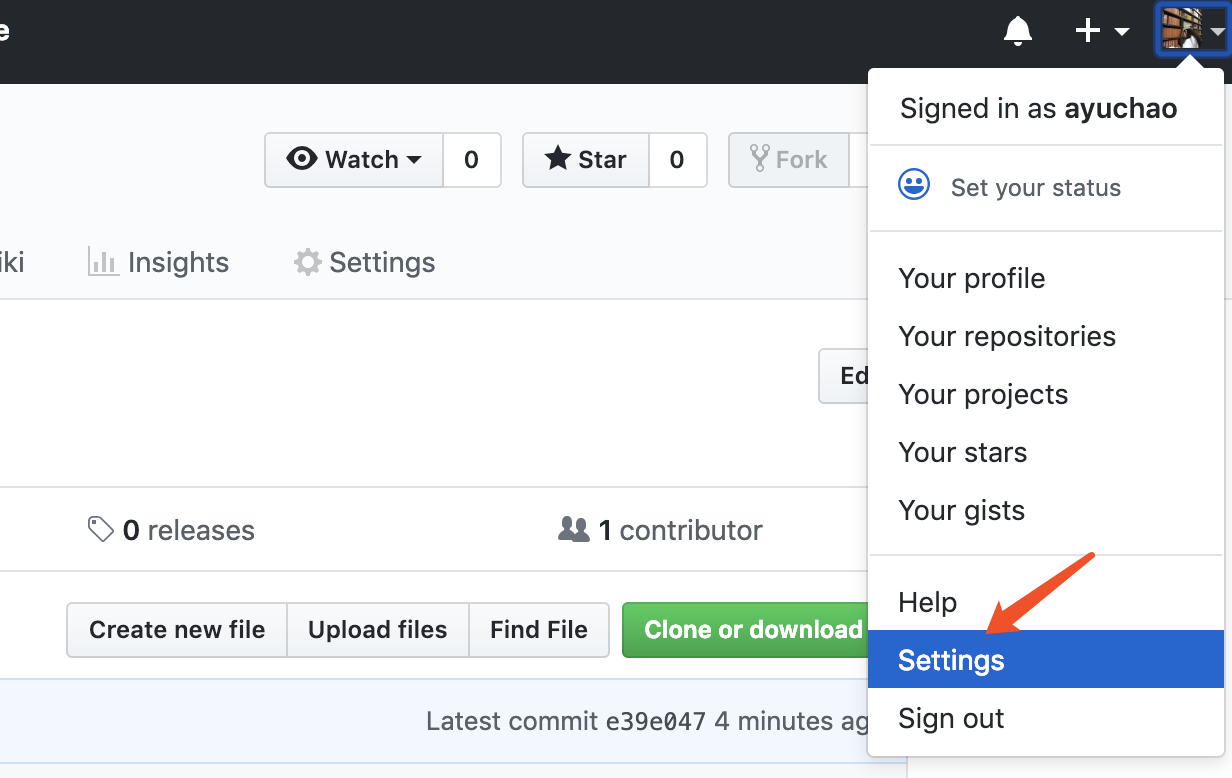Open the plus create-new dropdown

1101,31
